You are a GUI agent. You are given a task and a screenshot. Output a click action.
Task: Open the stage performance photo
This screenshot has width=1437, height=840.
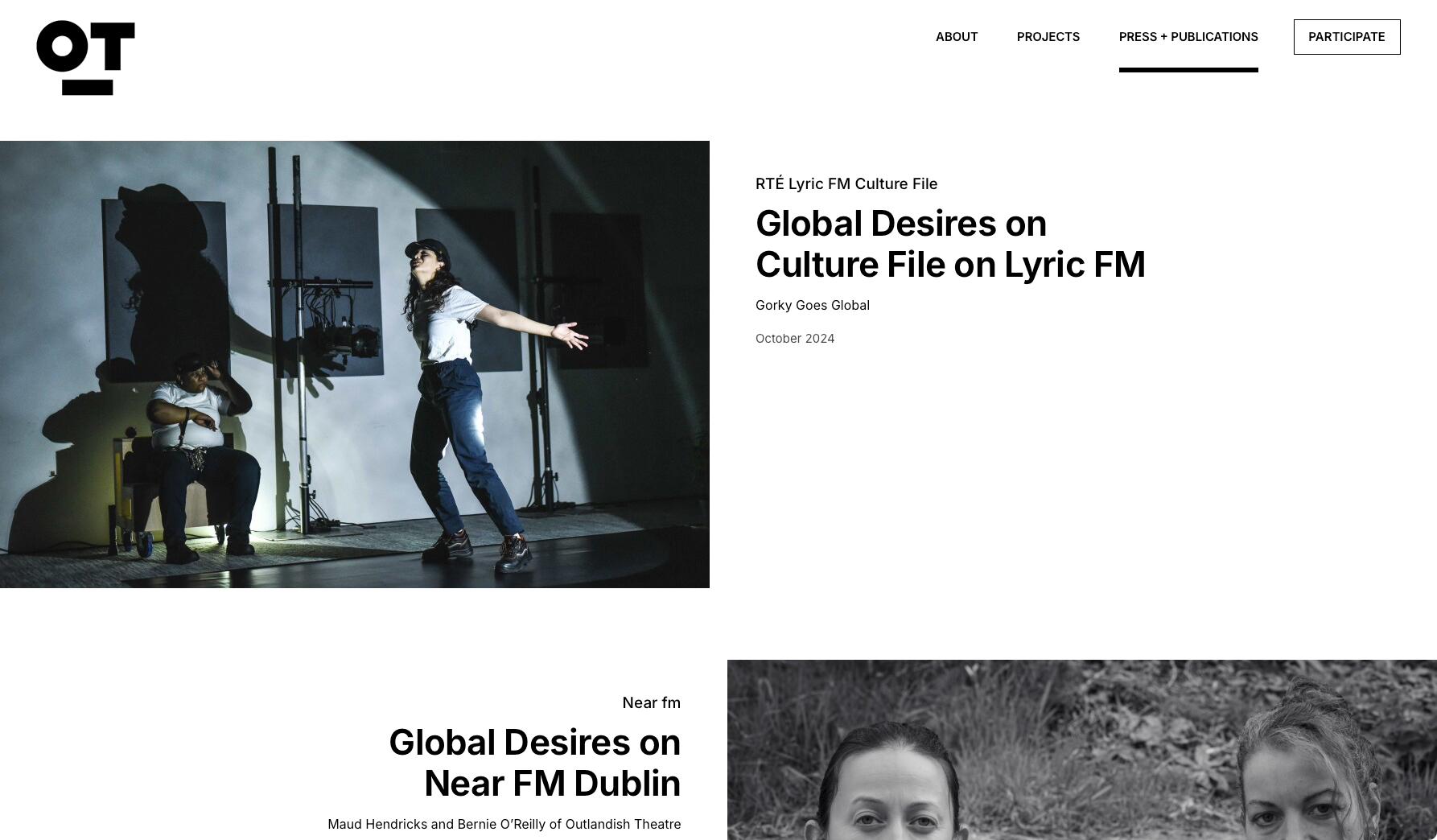click(355, 364)
